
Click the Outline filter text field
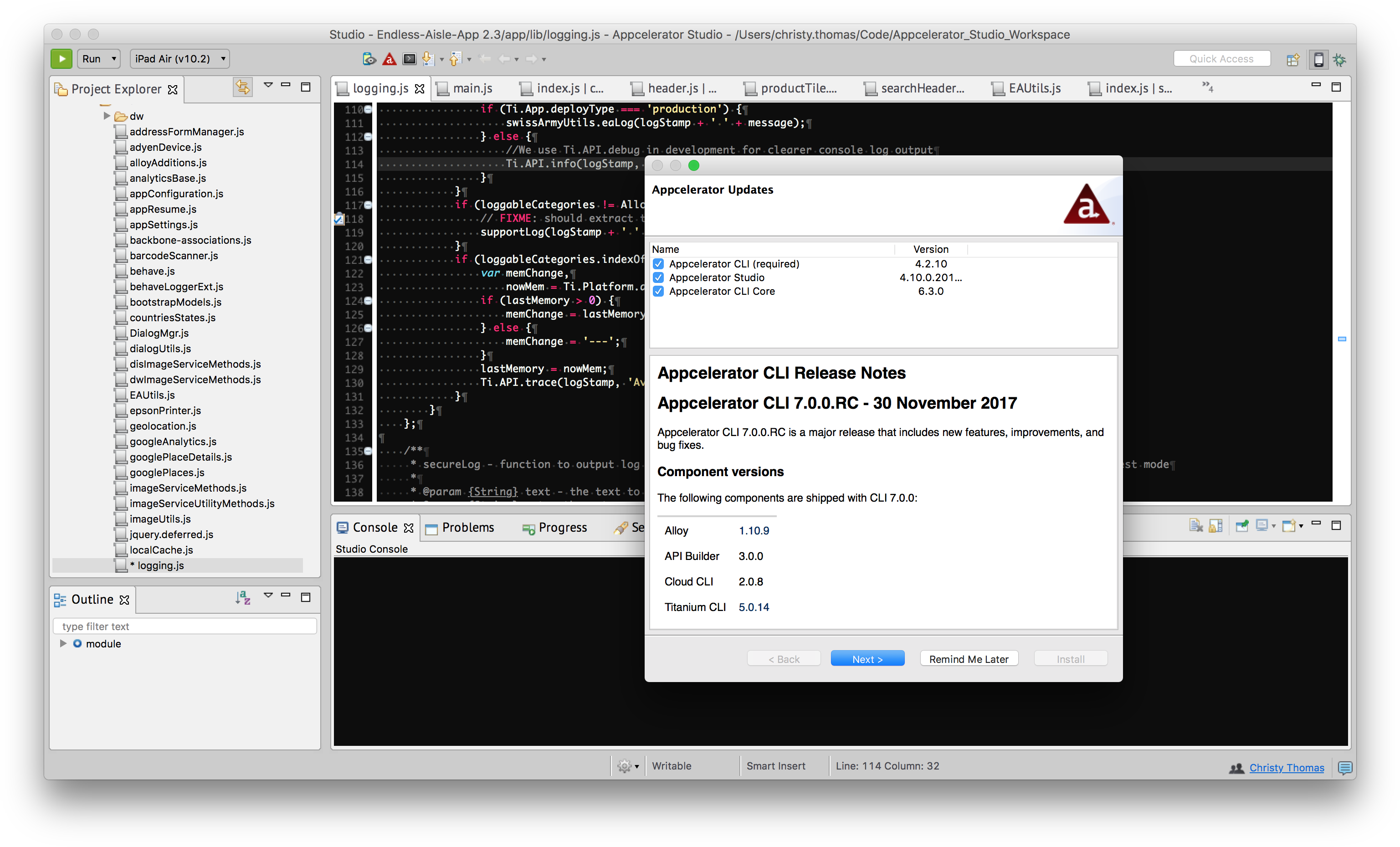pos(185,626)
